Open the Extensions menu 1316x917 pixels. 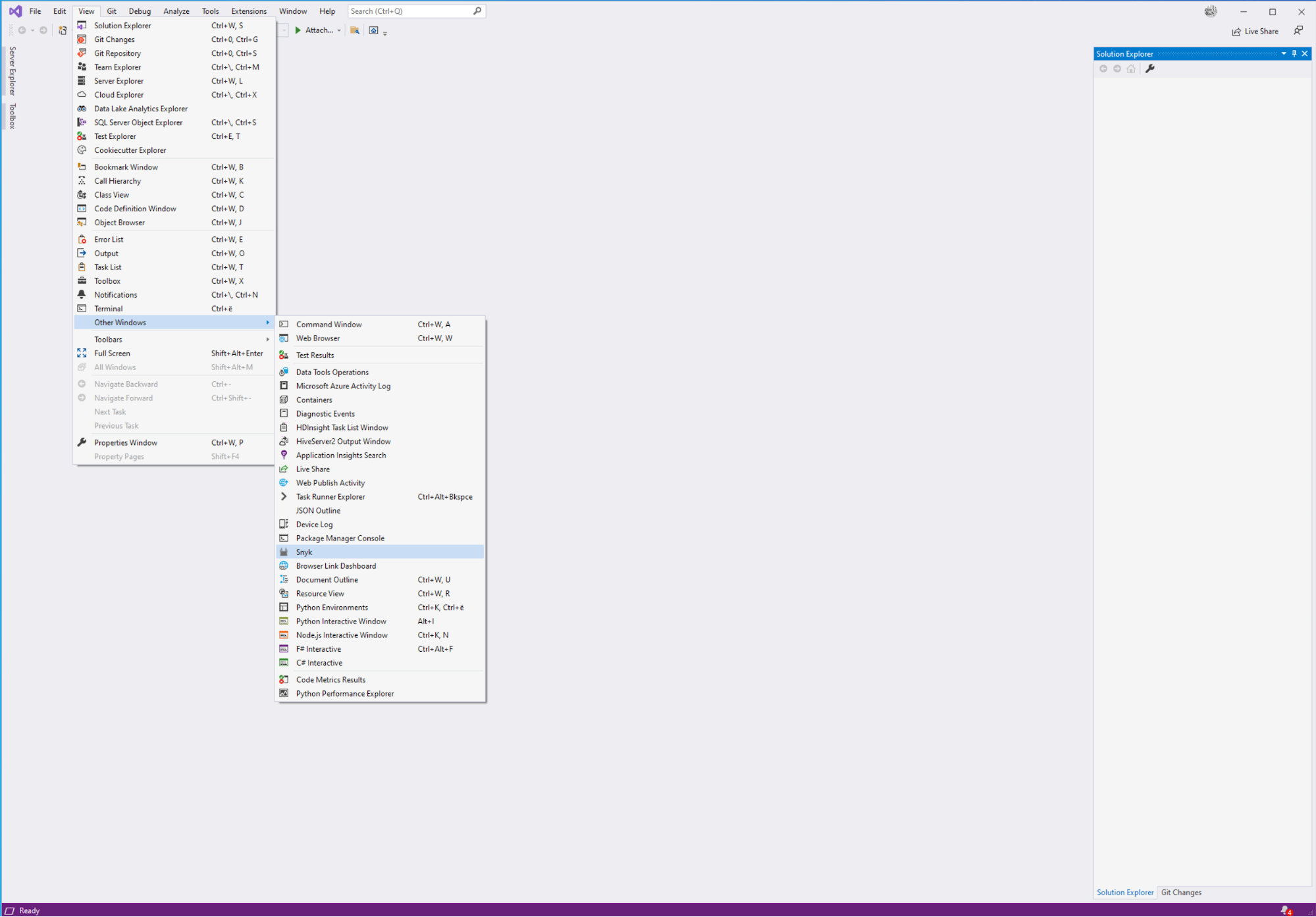(x=248, y=11)
